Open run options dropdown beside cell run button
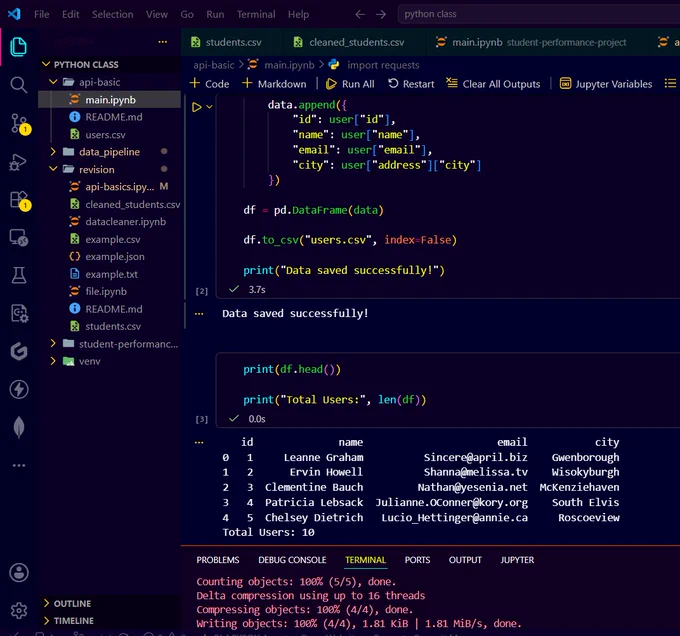The image size is (680, 636). [209, 107]
